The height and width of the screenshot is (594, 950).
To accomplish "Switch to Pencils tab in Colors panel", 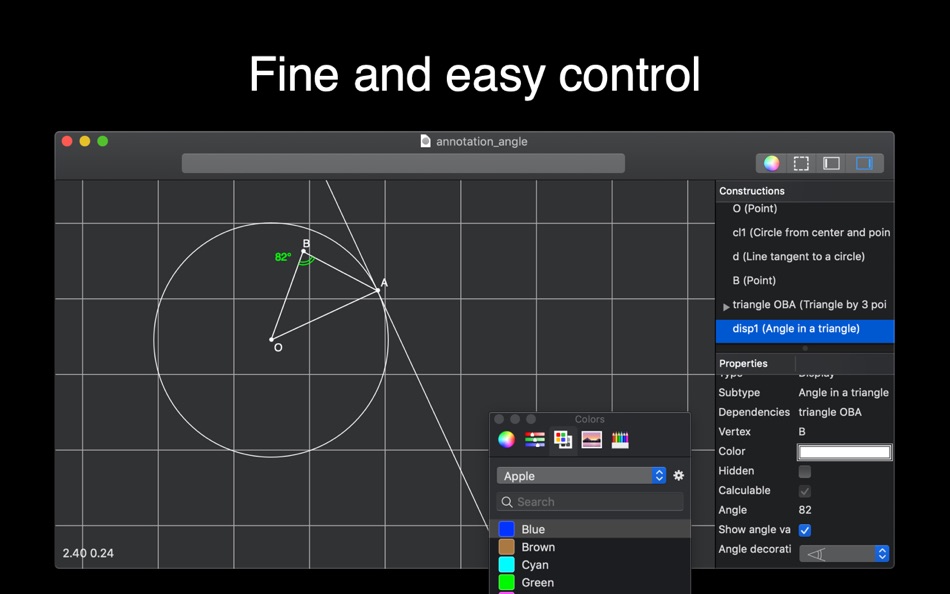I will pos(620,439).
